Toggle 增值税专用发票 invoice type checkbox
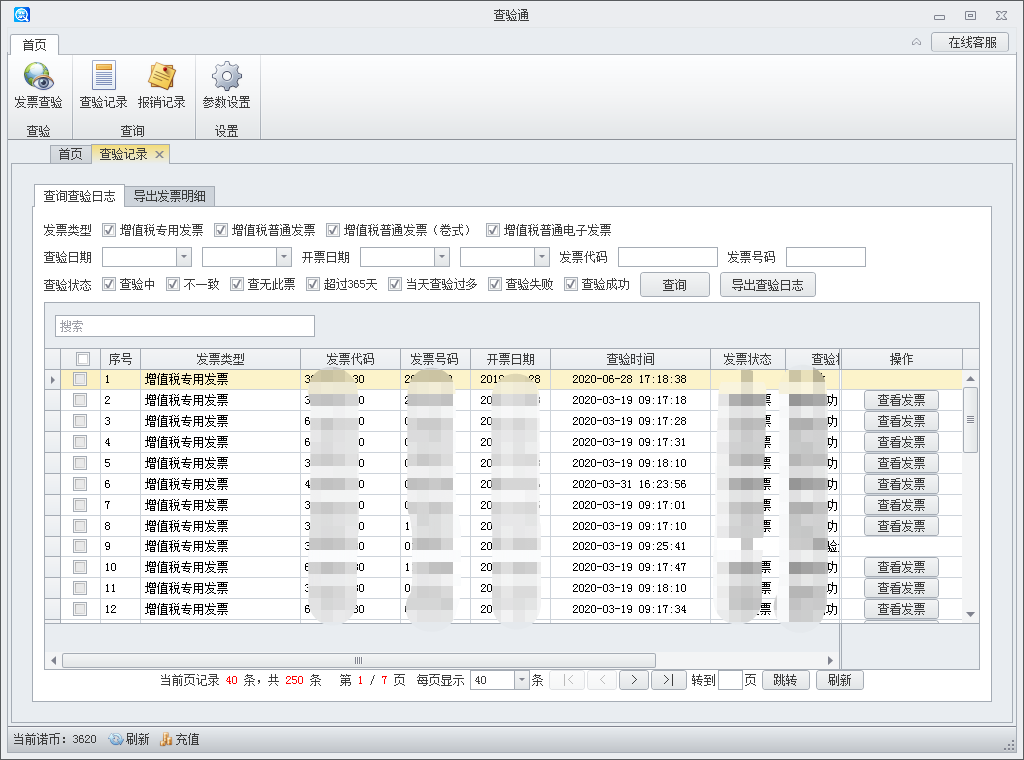 coord(109,230)
